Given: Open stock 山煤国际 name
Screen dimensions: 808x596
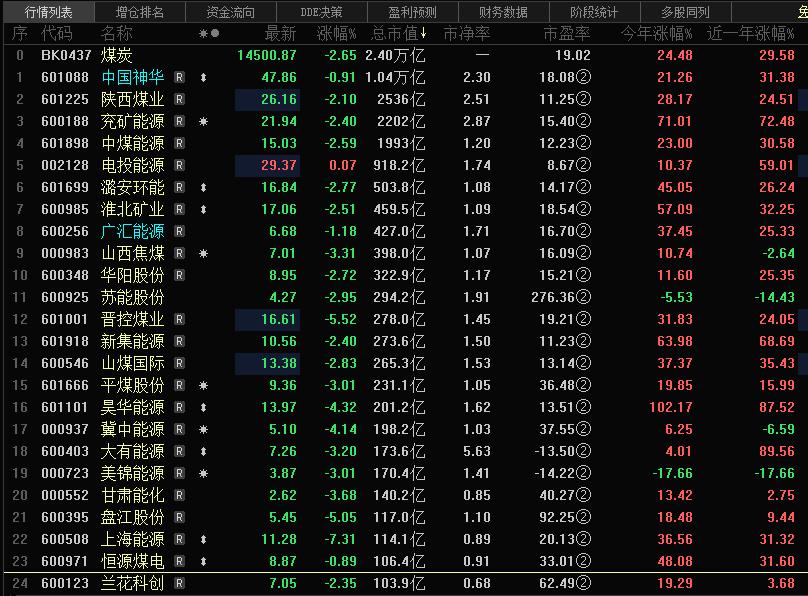Looking at the screenshot, I should (133, 363).
